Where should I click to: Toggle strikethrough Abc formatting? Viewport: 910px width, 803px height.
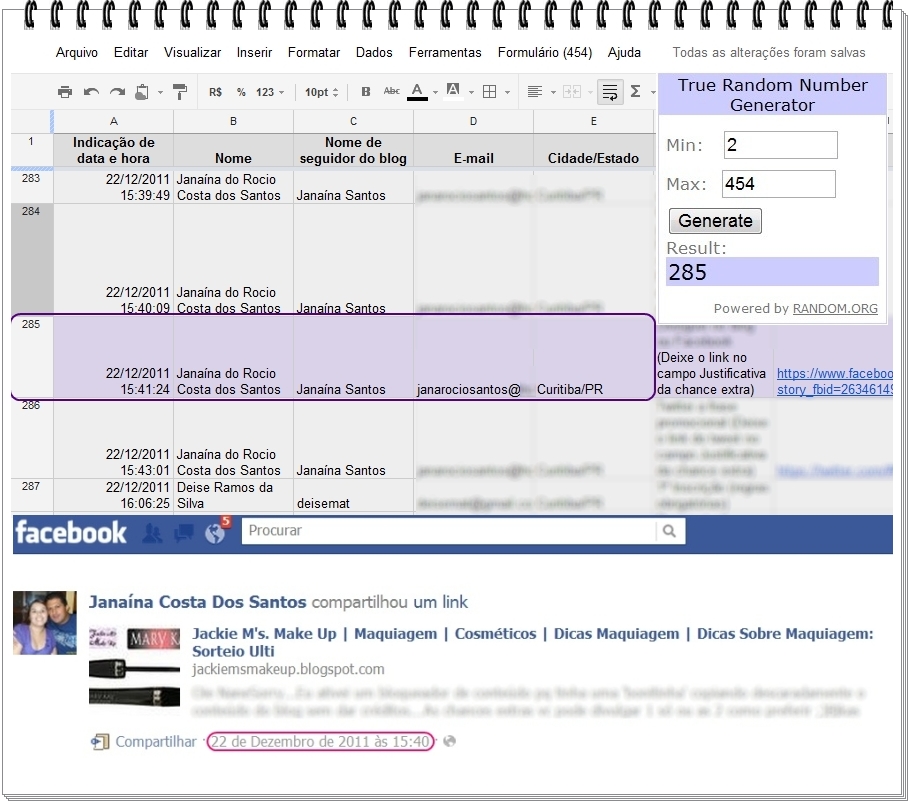coord(392,91)
